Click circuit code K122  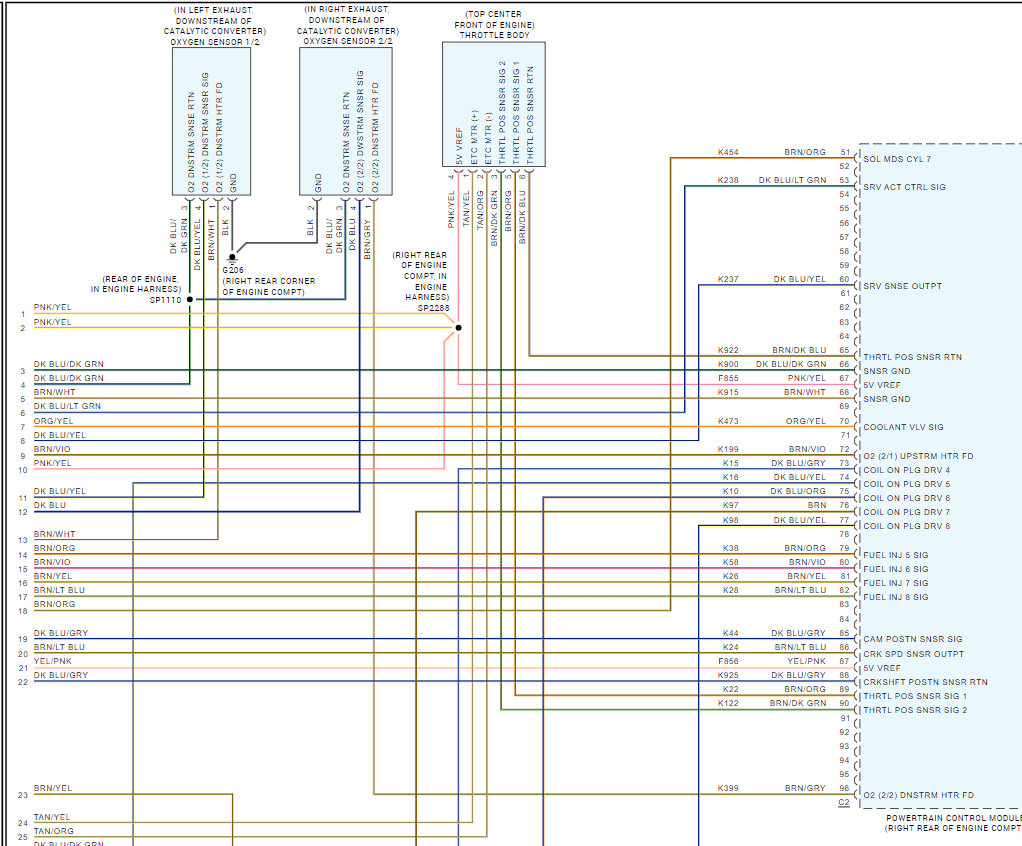click(x=728, y=703)
